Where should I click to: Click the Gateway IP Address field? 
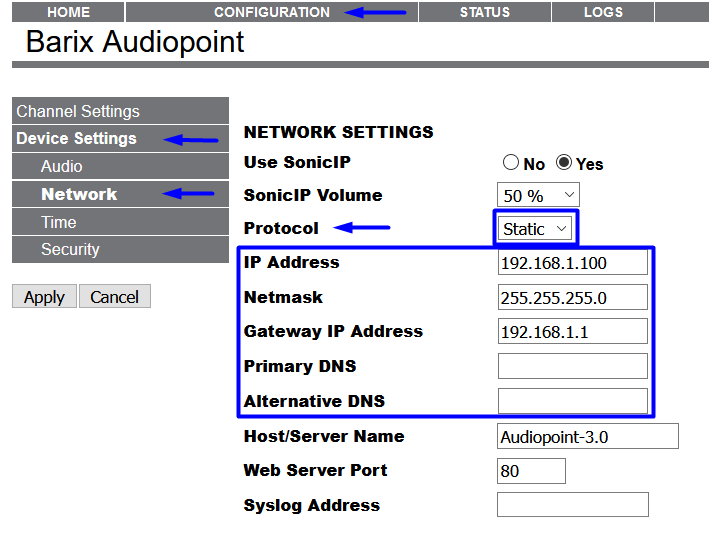tap(572, 332)
